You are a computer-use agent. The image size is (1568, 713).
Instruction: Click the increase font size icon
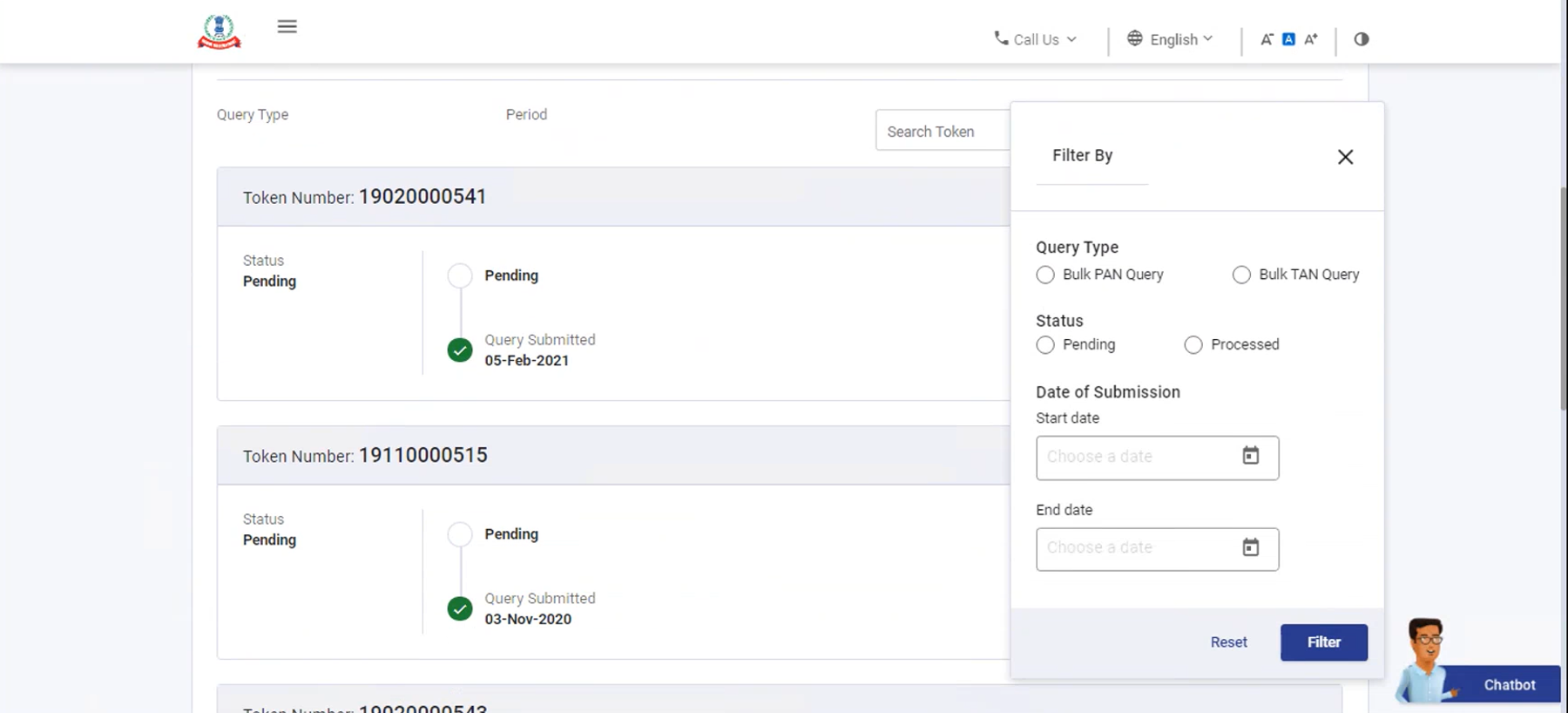1311,39
